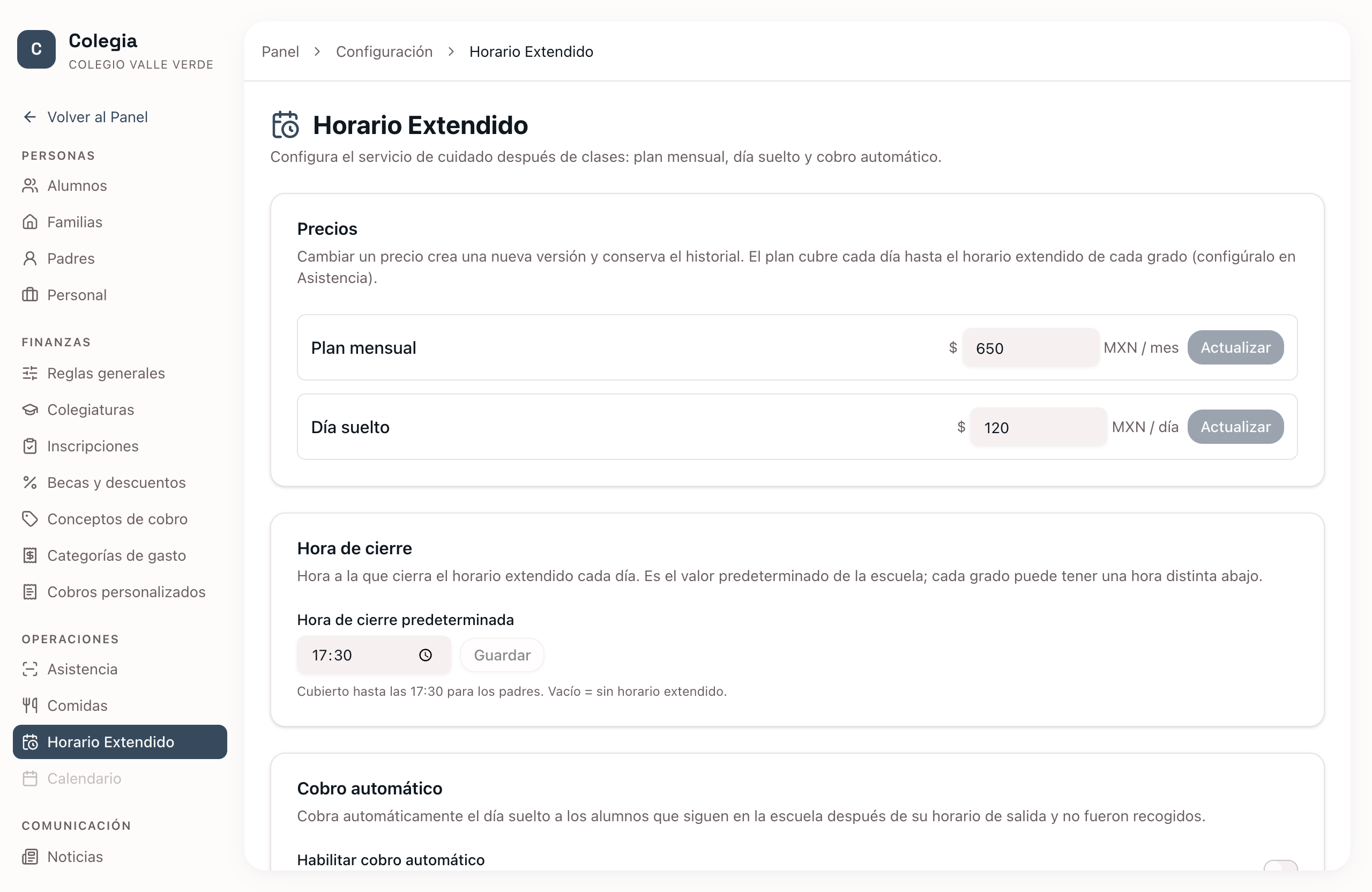The image size is (1372, 892).
Task: Click the Horario Extendido breadcrumb text
Action: pos(531,52)
